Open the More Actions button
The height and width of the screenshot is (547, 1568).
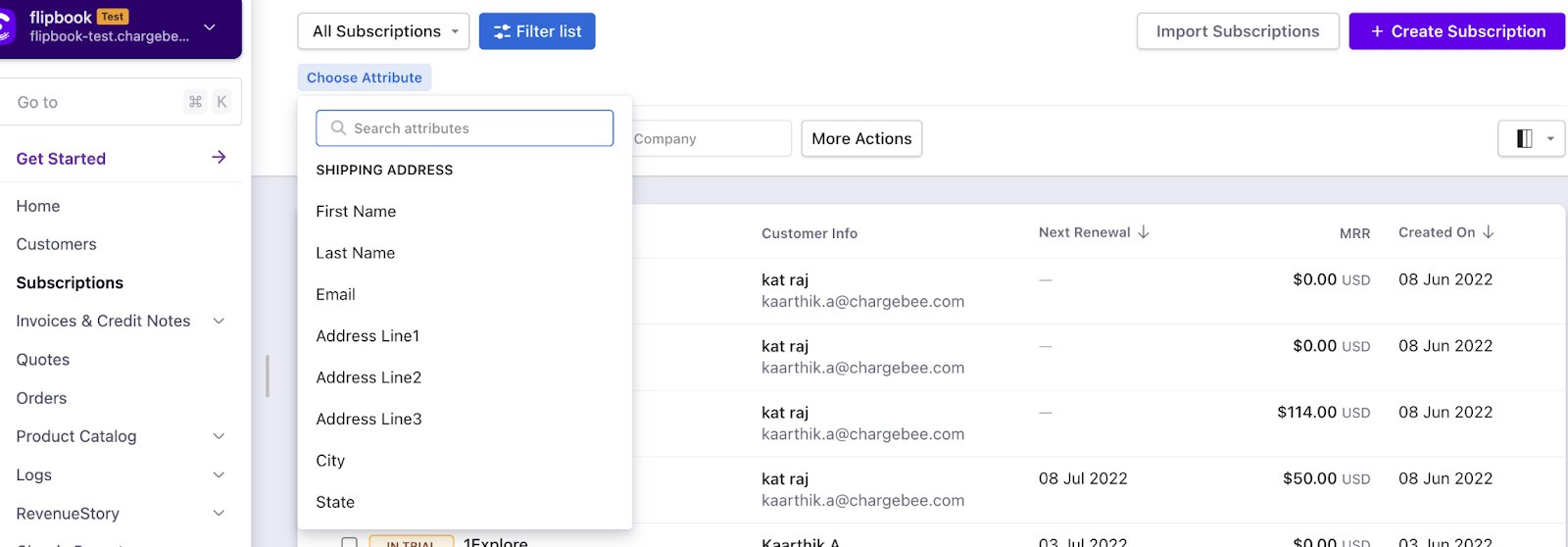coord(860,139)
